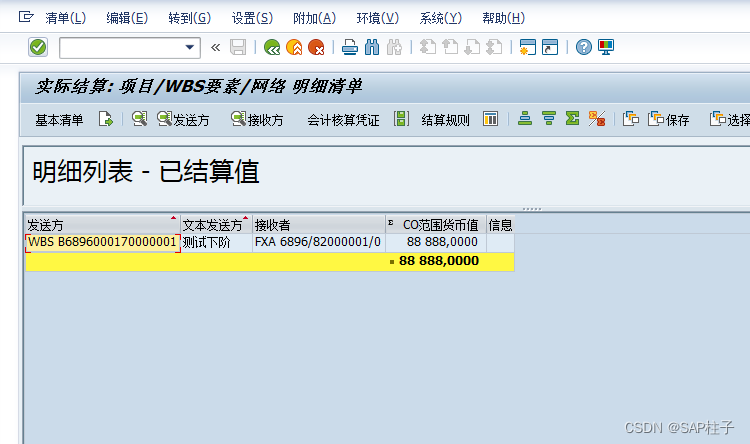Click the red Cancel icon
The image size is (750, 444).
coord(316,47)
